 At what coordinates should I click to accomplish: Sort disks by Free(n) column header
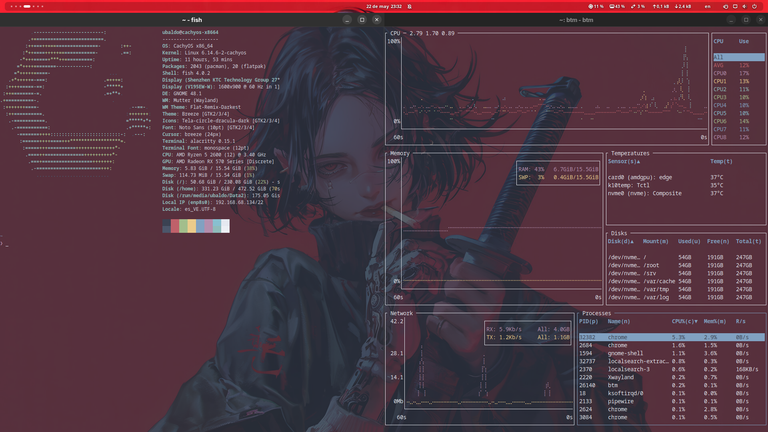pyautogui.click(x=718, y=241)
